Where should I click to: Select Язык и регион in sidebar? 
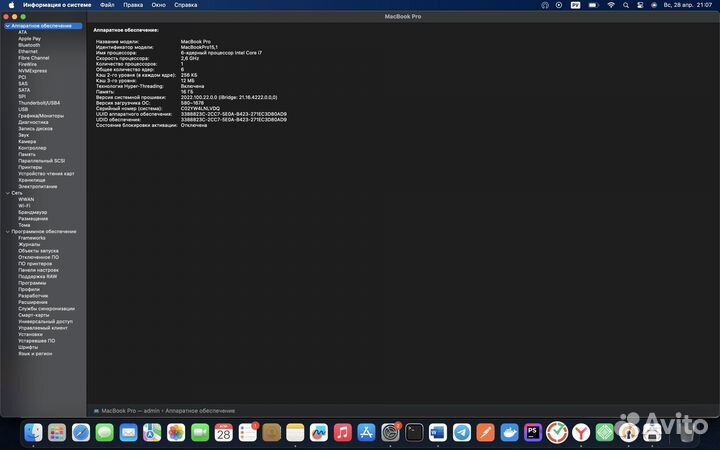tap(35, 354)
